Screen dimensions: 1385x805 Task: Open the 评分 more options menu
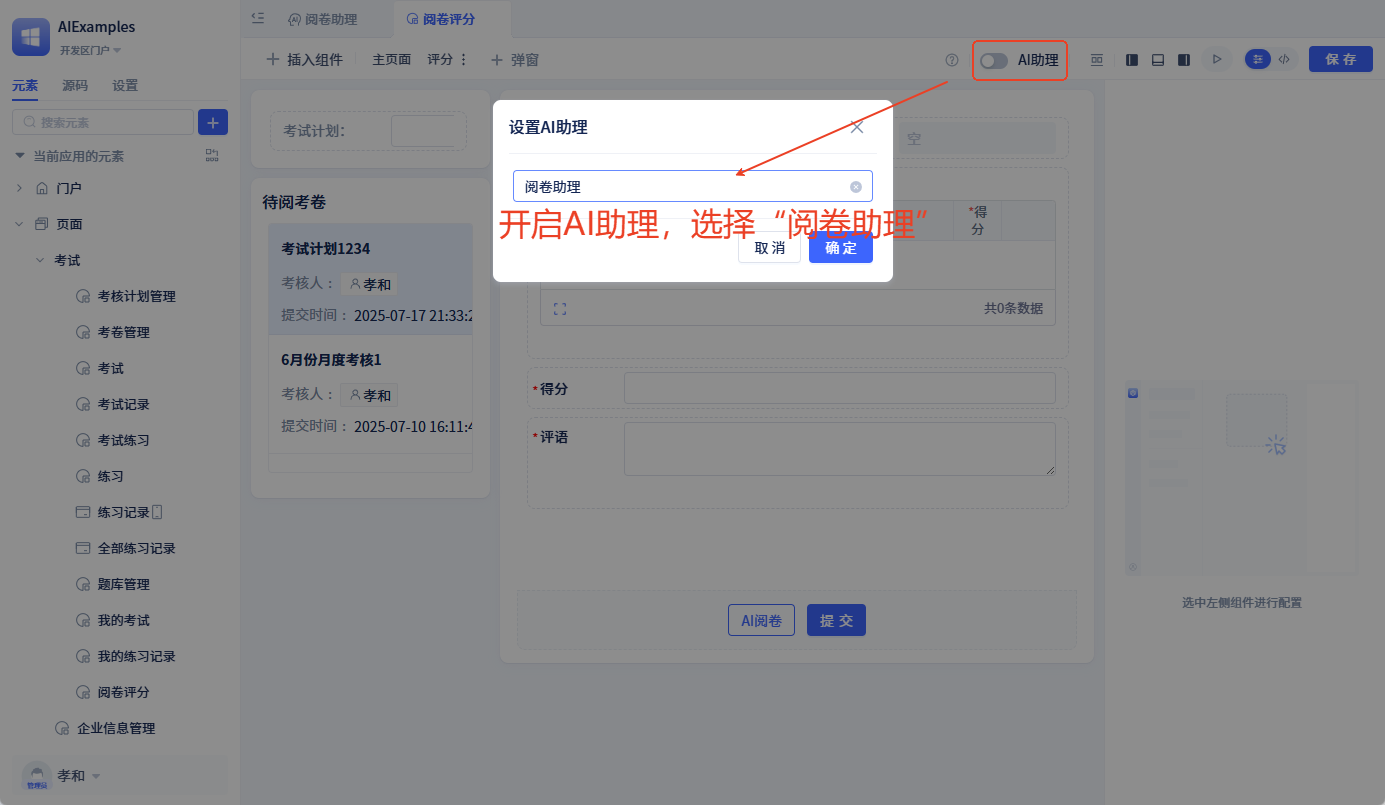tap(463, 60)
